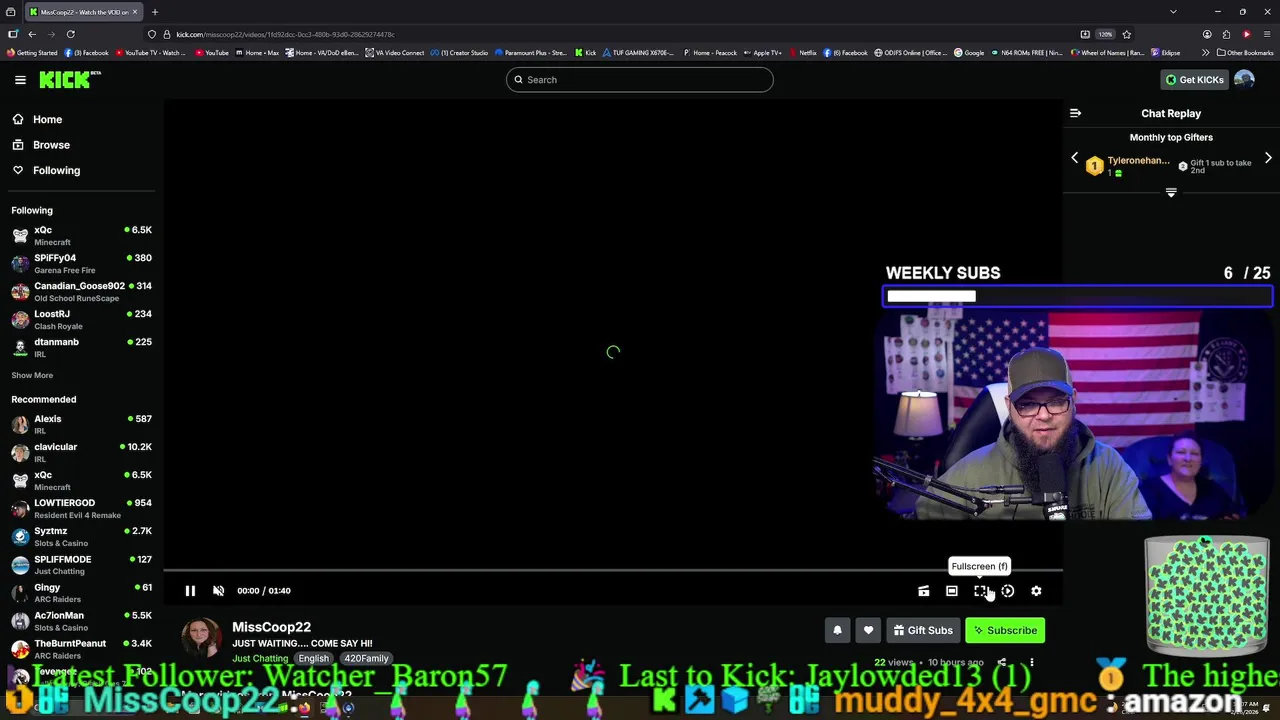Image resolution: width=1280 pixels, height=720 pixels.
Task: Open the 120% zoom level indicator
Action: tap(1105, 34)
